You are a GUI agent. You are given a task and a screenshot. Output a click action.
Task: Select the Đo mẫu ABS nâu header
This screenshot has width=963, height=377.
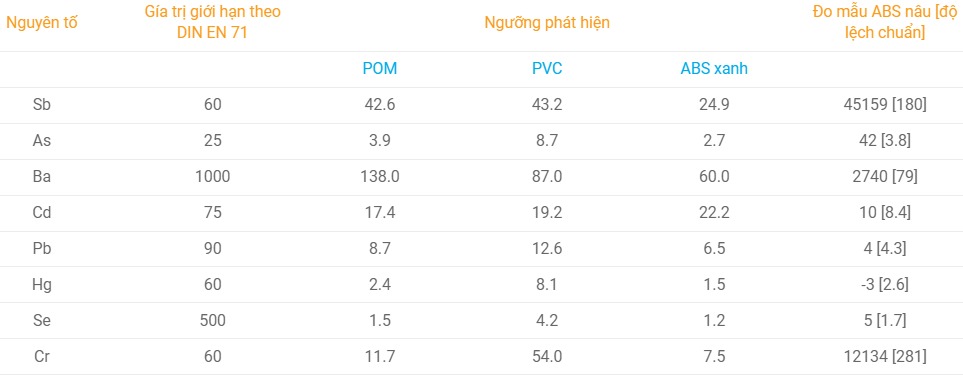(x=877, y=23)
